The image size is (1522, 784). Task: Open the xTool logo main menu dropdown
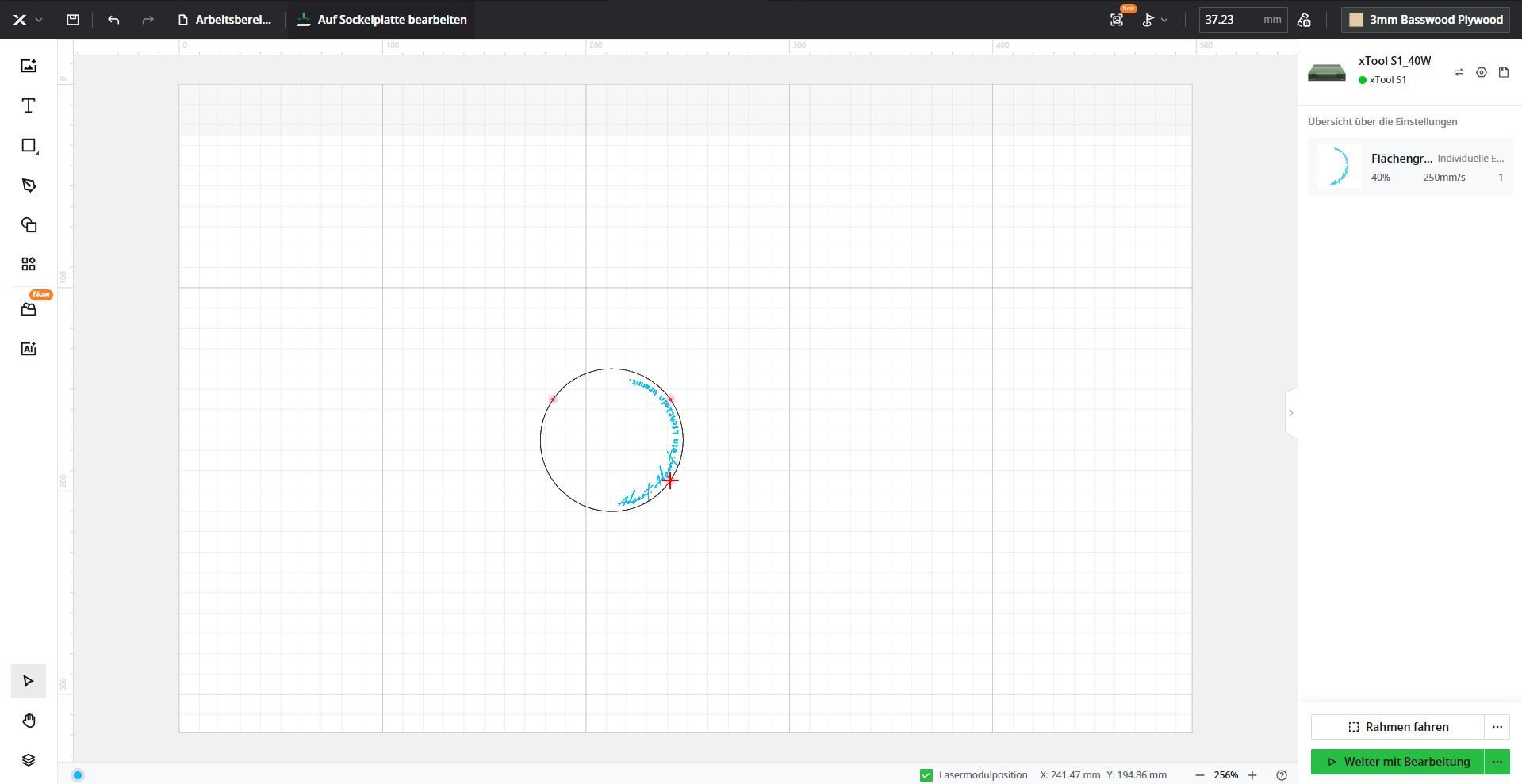pyautogui.click(x=26, y=20)
